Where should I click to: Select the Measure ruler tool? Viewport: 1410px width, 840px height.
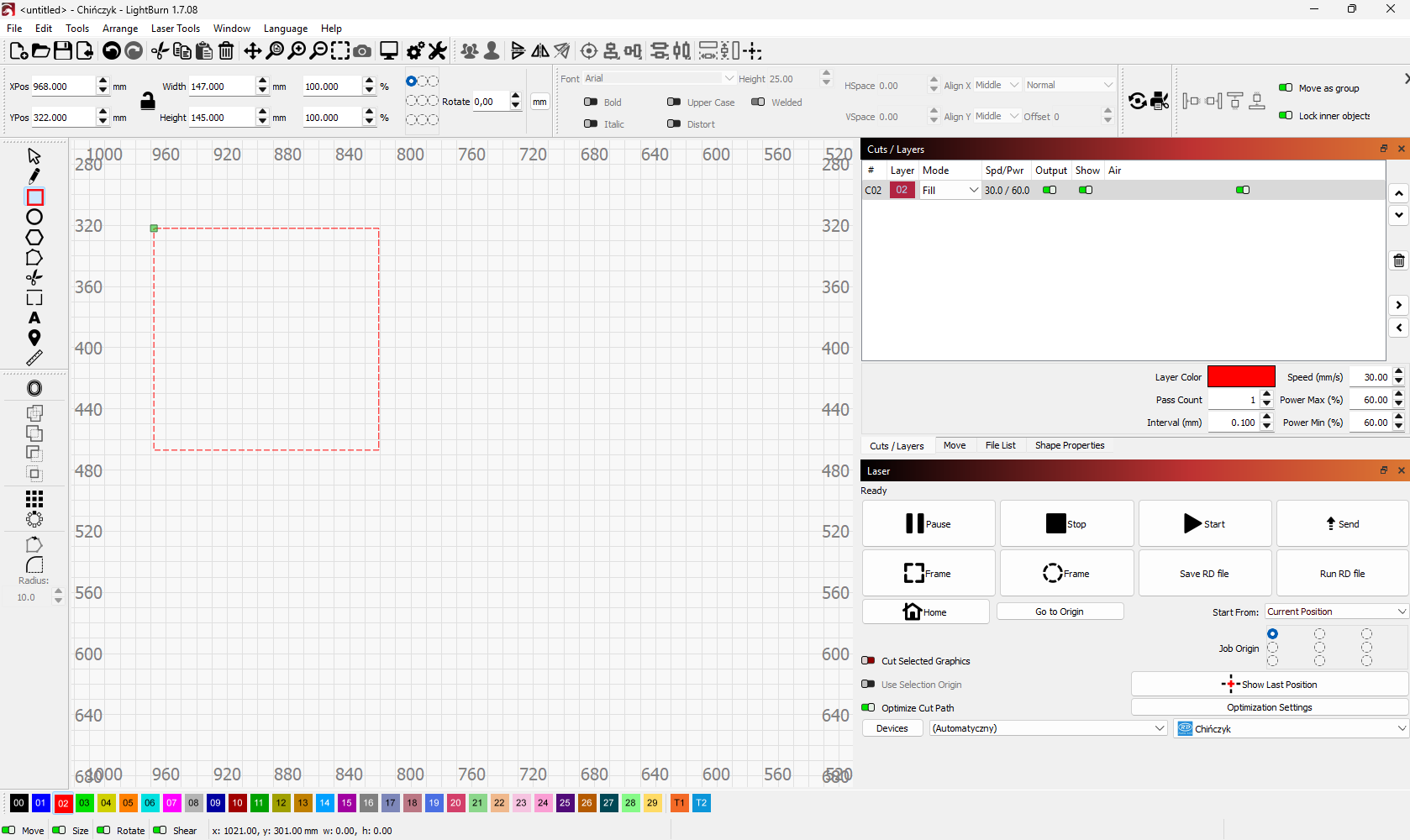tap(34, 359)
